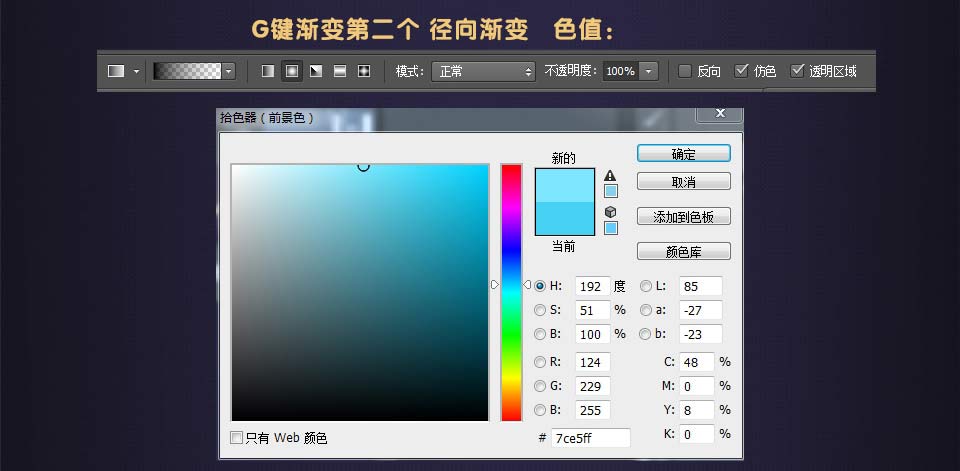Expand the 不透明度 opacity dropdown arrow
The image size is (960, 471).
pos(649,71)
